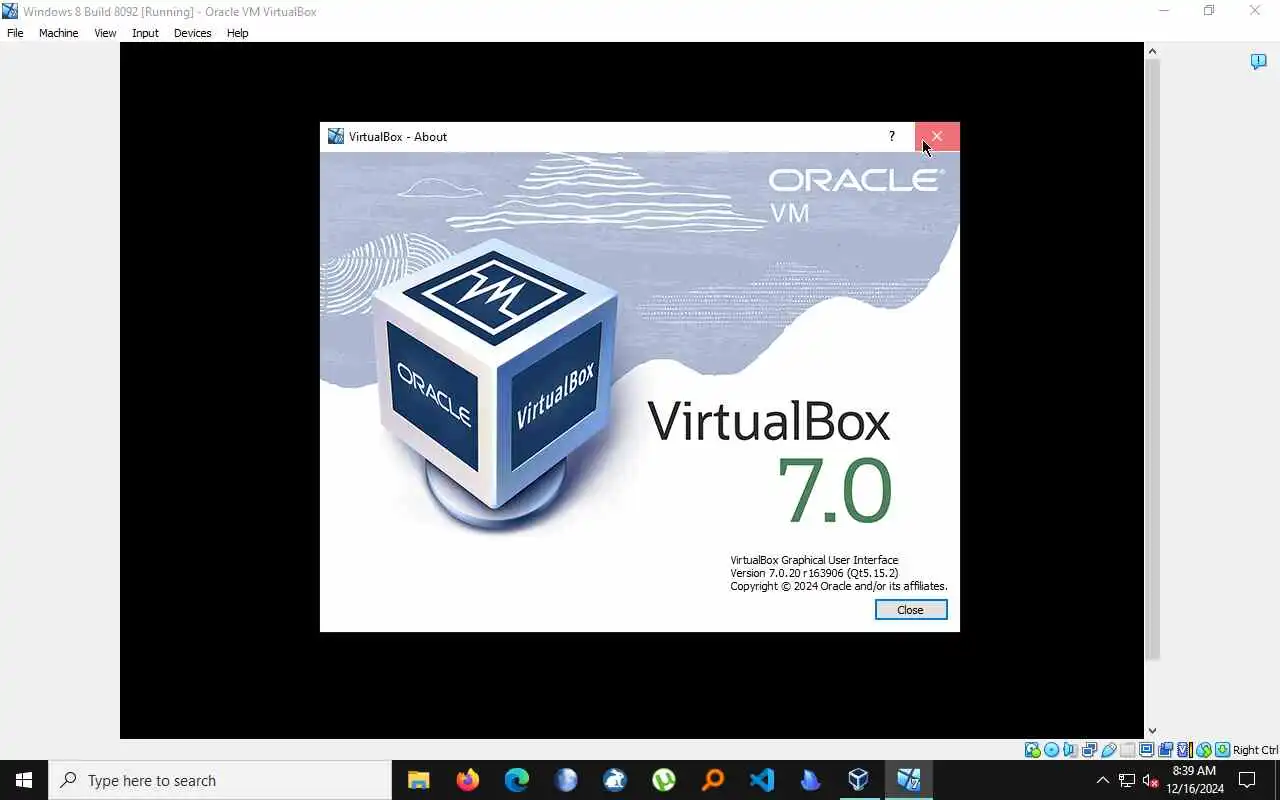Click the optical disc status icon

tap(1051, 750)
